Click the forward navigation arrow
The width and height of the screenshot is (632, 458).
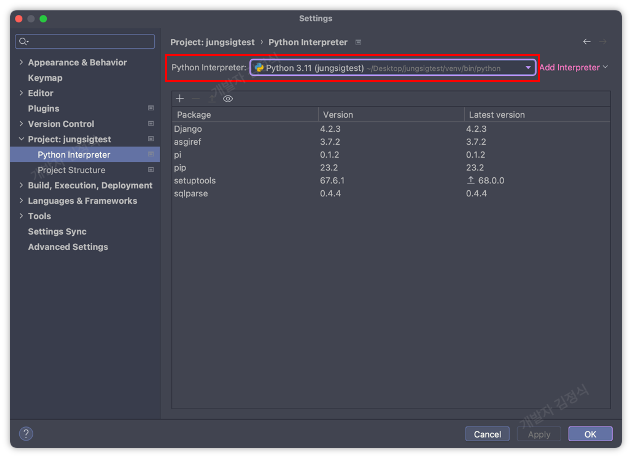(603, 42)
